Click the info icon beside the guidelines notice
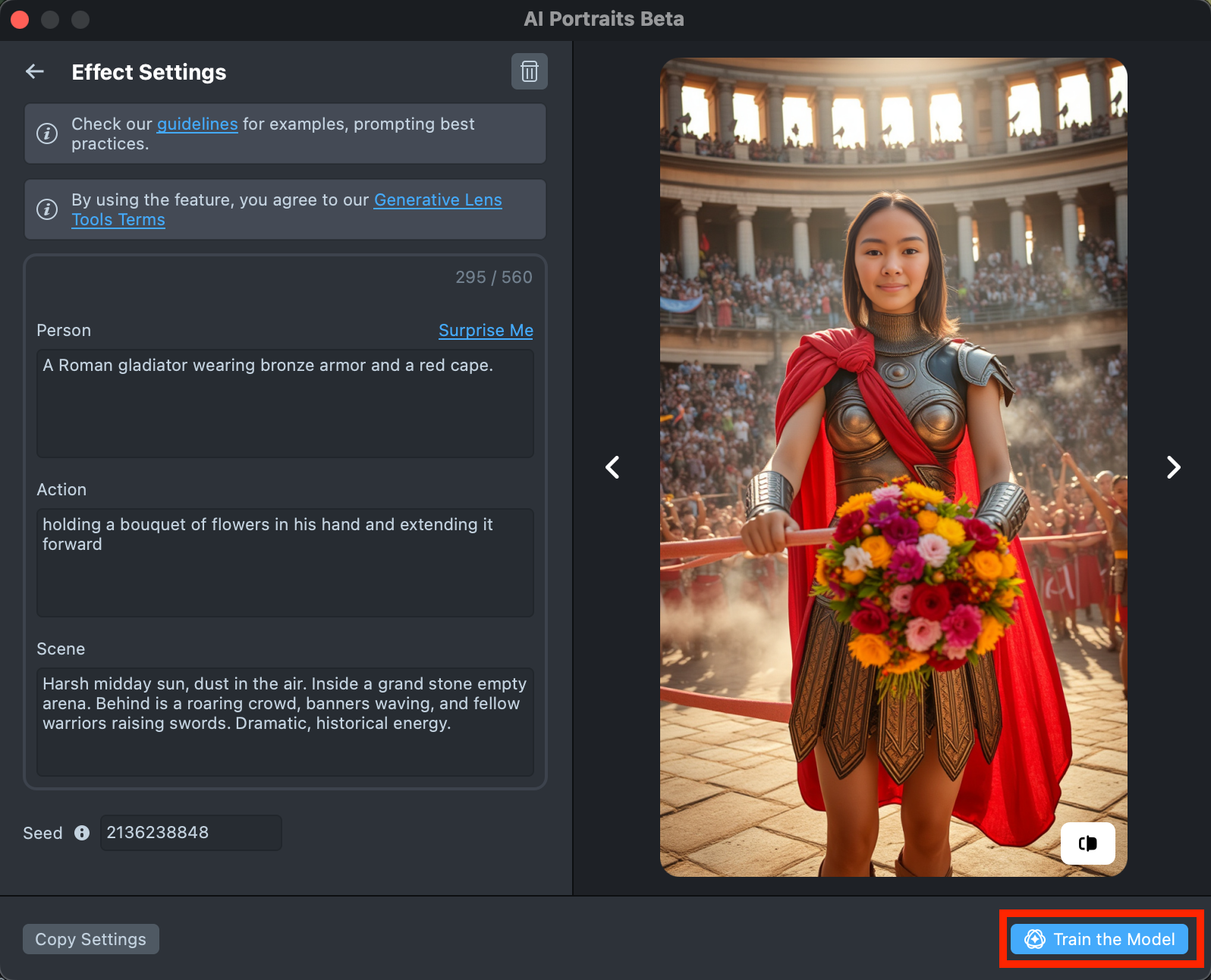Screen dimensions: 1211x980 [47, 133]
